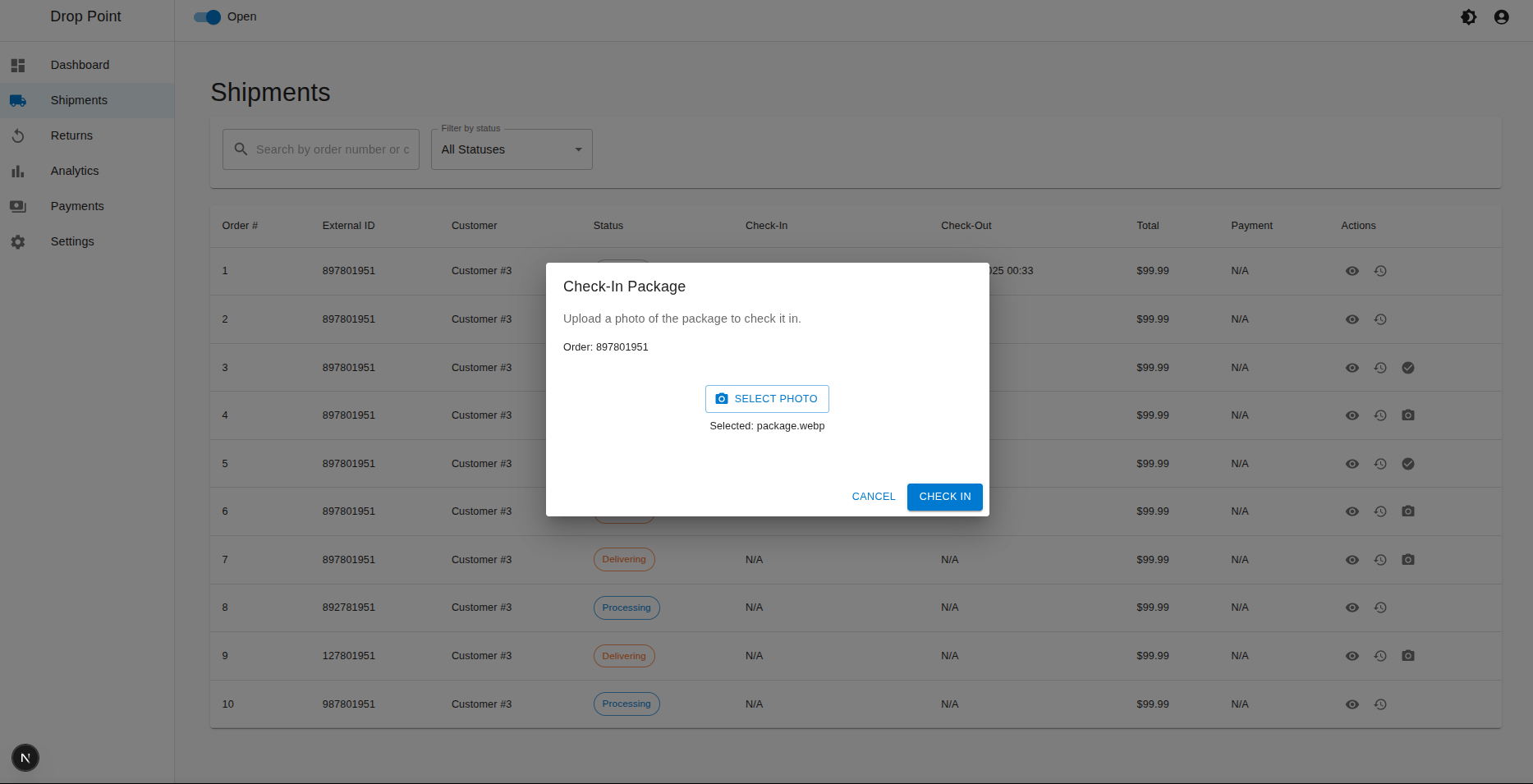Click Select Photo upload button
This screenshot has width=1533, height=784.
click(767, 399)
